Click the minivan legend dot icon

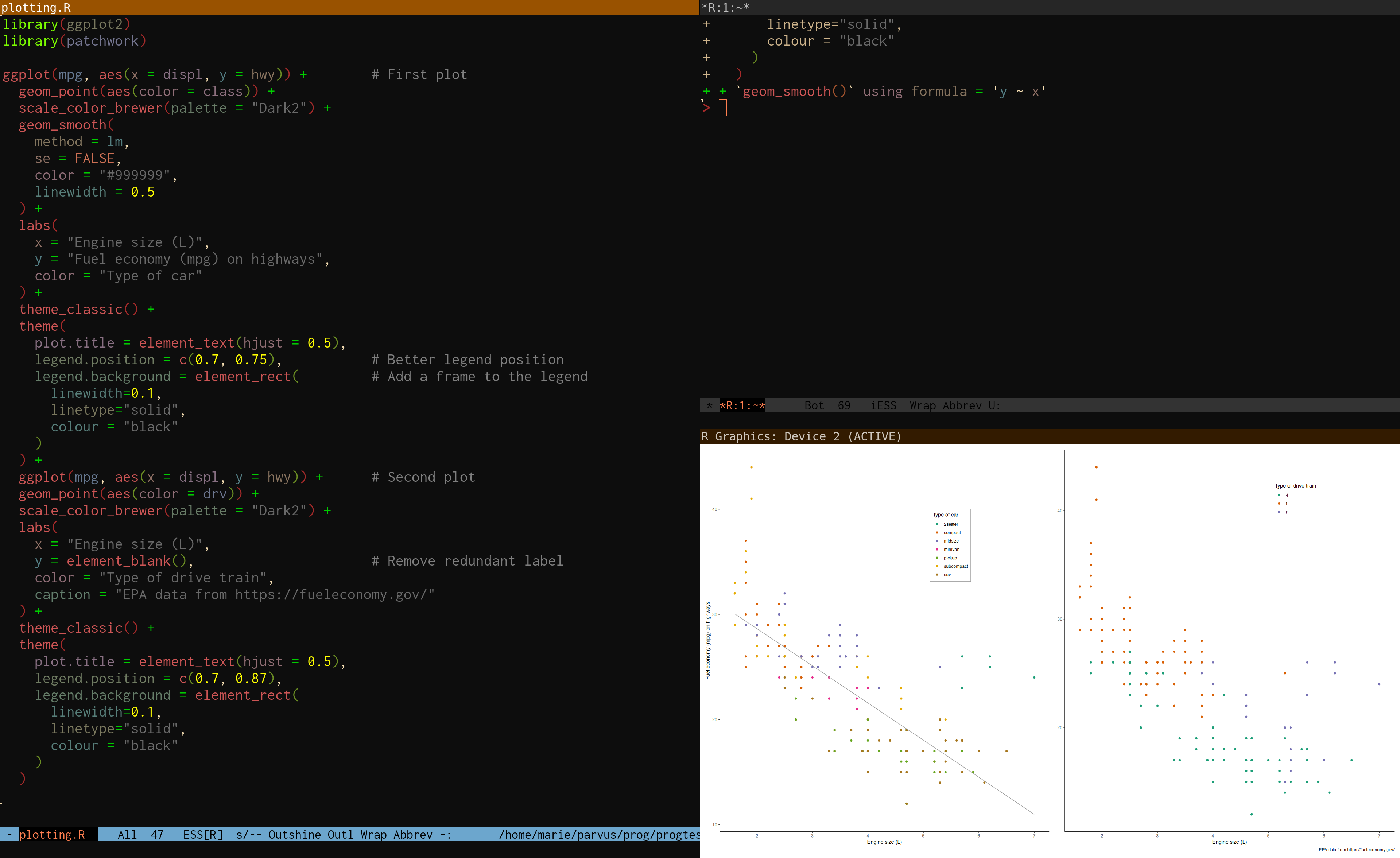tap(937, 550)
